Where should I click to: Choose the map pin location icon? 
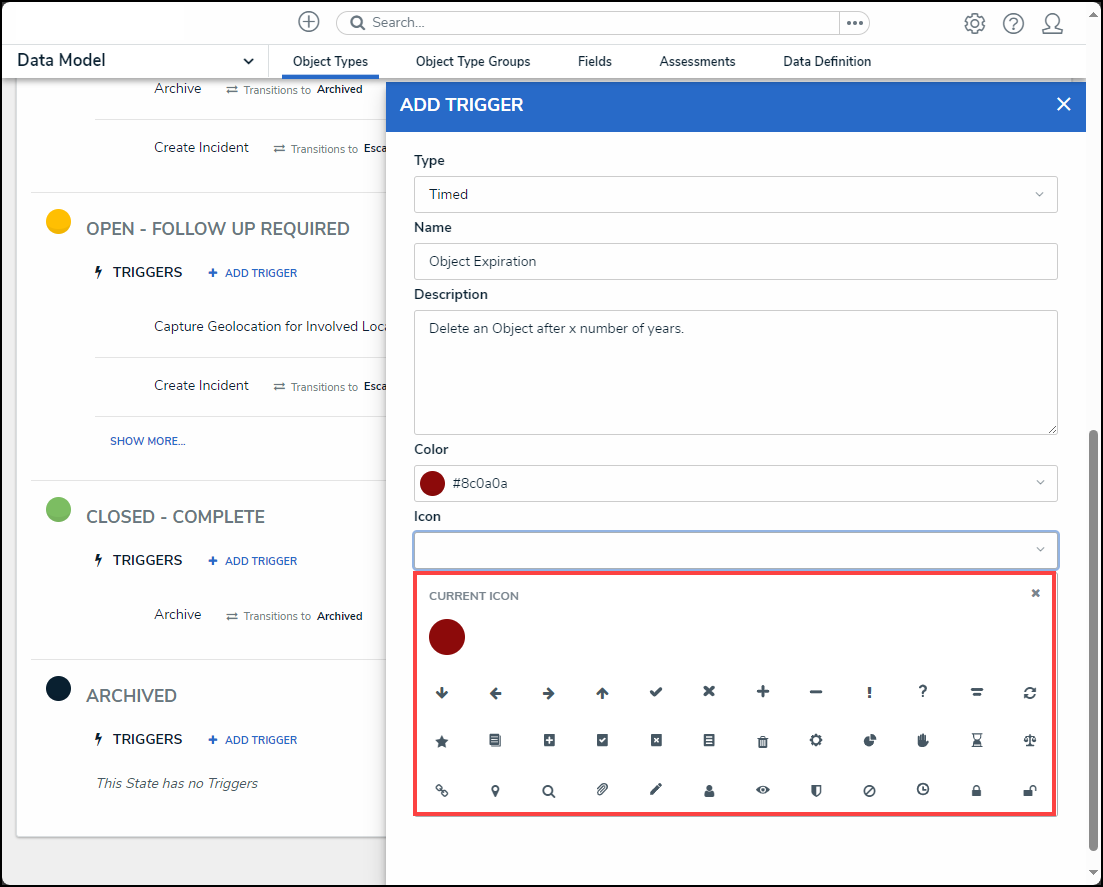pos(495,790)
